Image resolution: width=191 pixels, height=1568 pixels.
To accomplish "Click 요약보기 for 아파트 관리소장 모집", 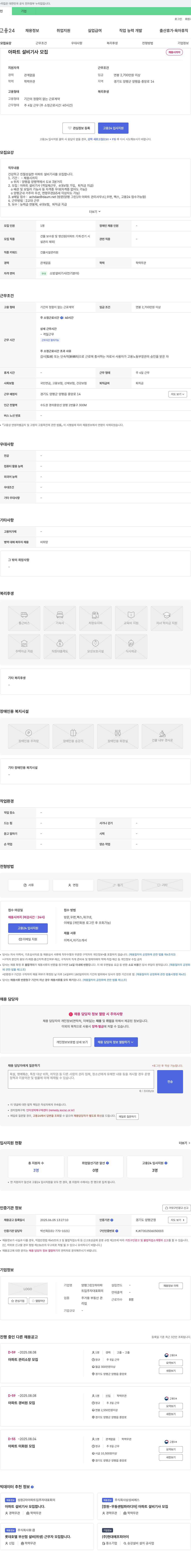I will (x=171, y=1363).
